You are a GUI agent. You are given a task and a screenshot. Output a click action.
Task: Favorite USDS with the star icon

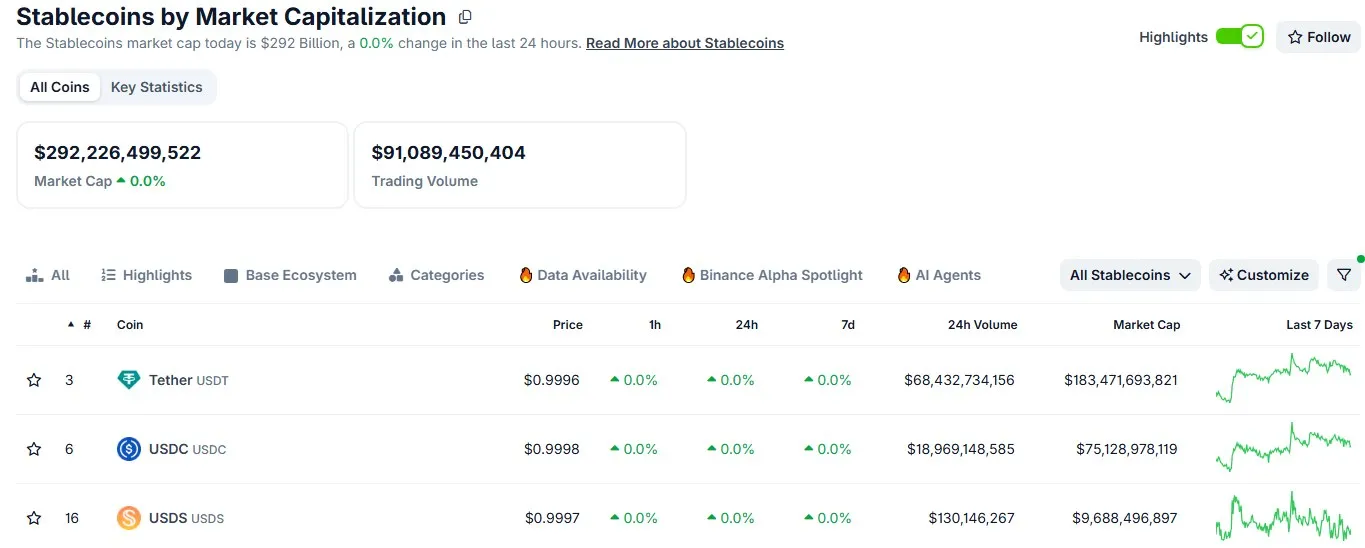point(34,518)
